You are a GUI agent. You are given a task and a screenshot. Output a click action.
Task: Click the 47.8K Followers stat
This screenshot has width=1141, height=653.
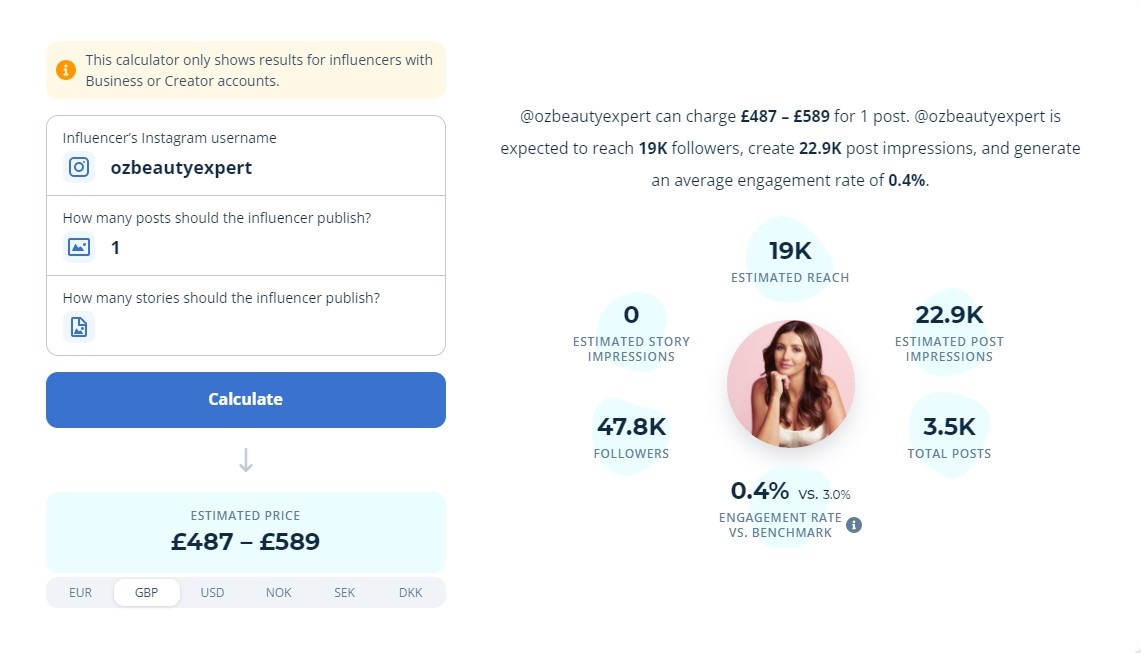pos(631,437)
